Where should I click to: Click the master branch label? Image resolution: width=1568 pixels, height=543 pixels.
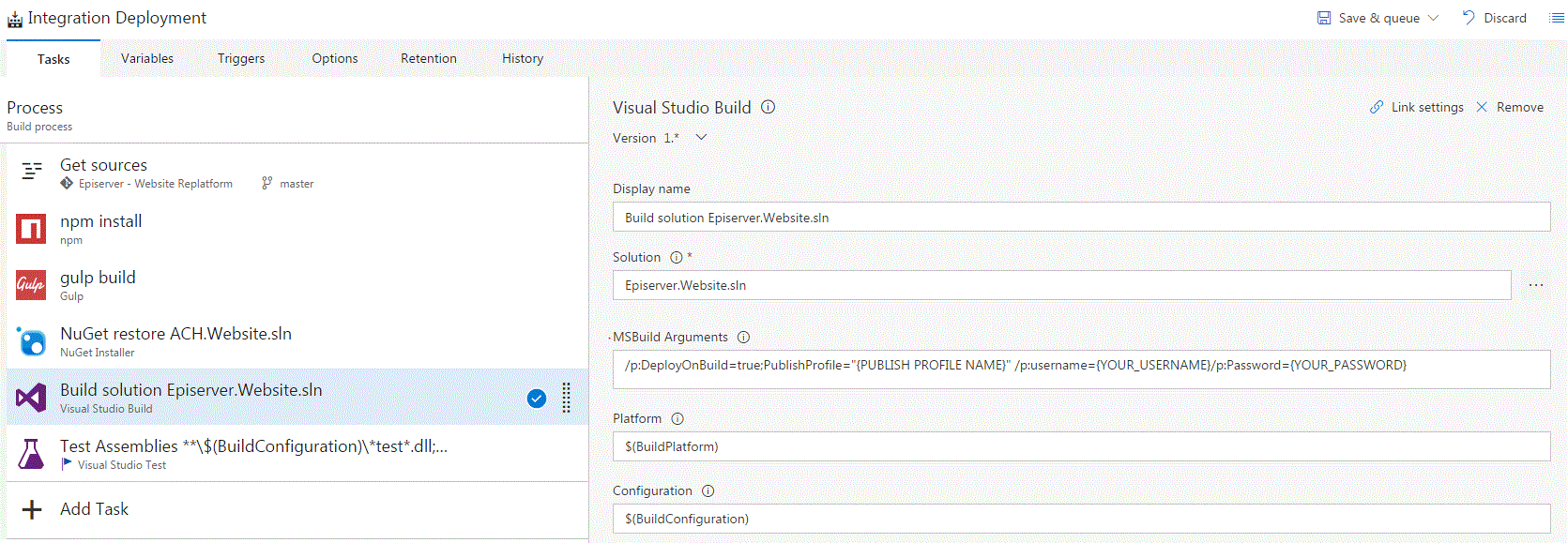(x=297, y=184)
